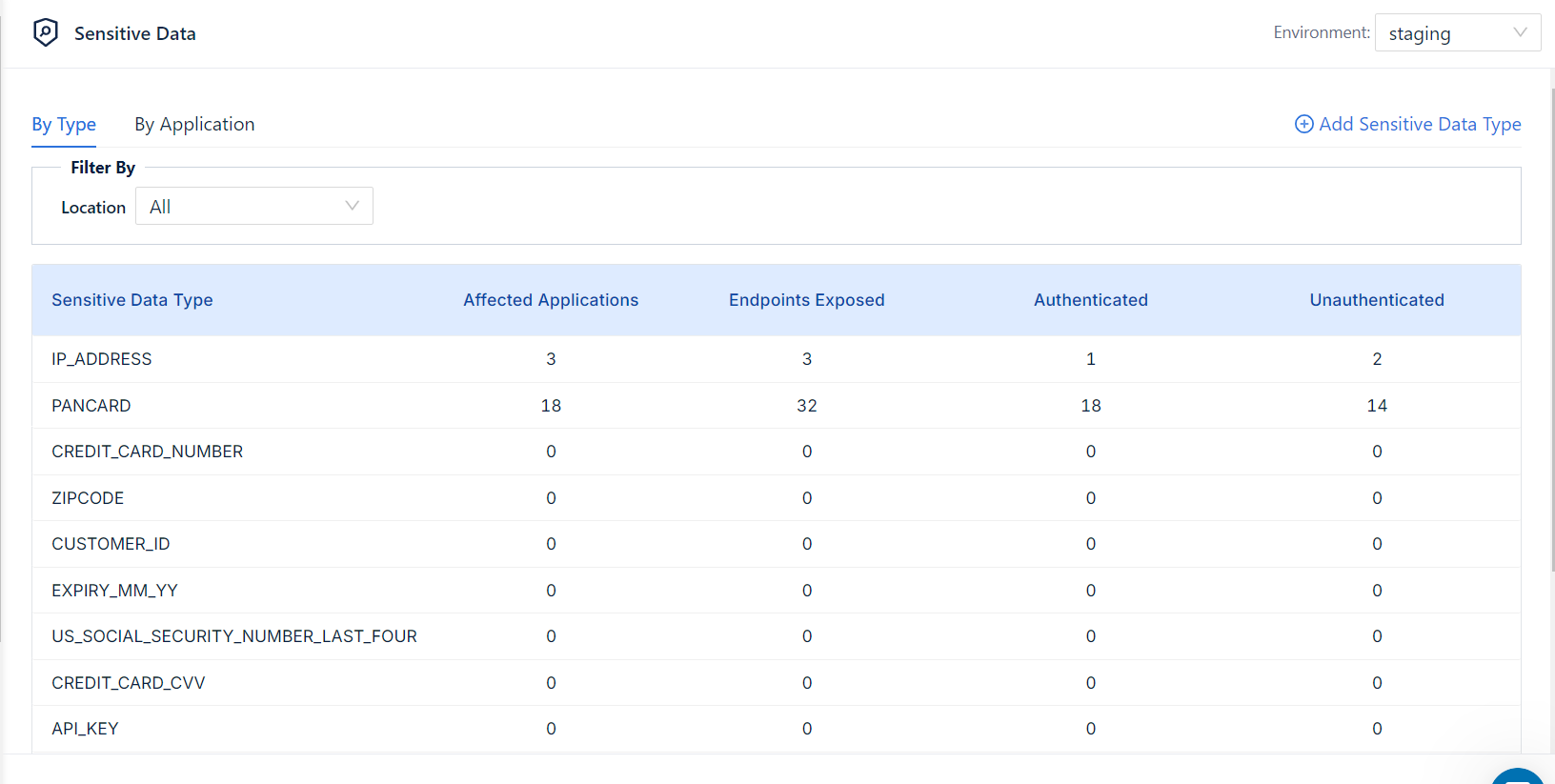Select the CREDIT_CARD_NUMBER row

776,452
